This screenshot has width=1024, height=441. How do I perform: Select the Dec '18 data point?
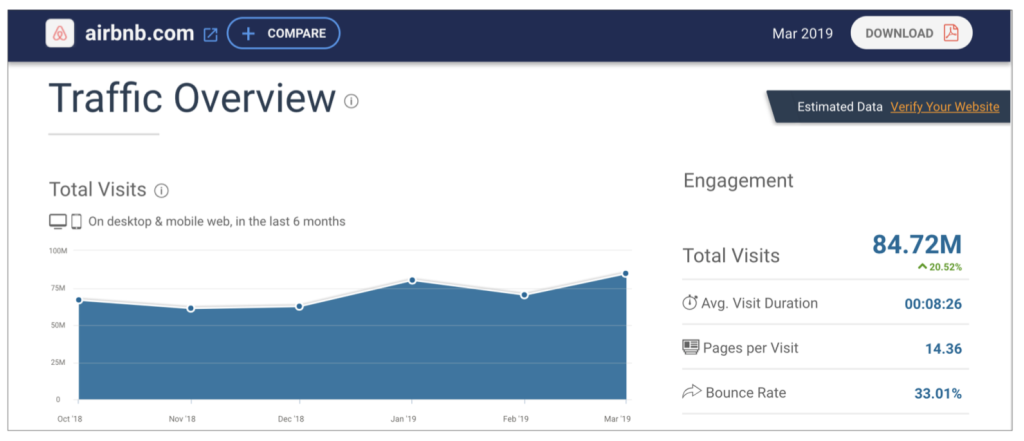click(x=299, y=306)
